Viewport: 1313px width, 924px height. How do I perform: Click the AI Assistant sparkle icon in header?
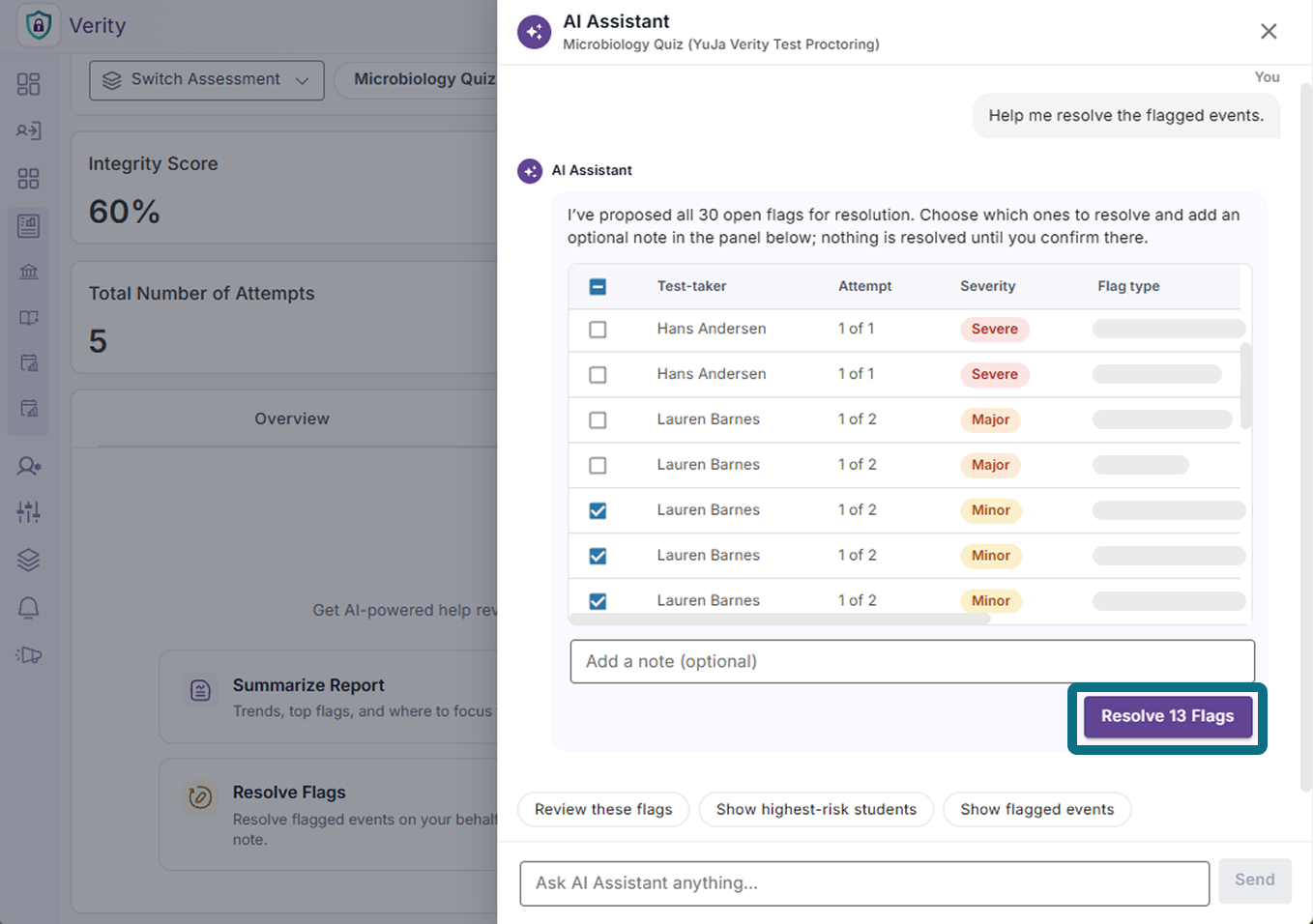click(x=534, y=32)
